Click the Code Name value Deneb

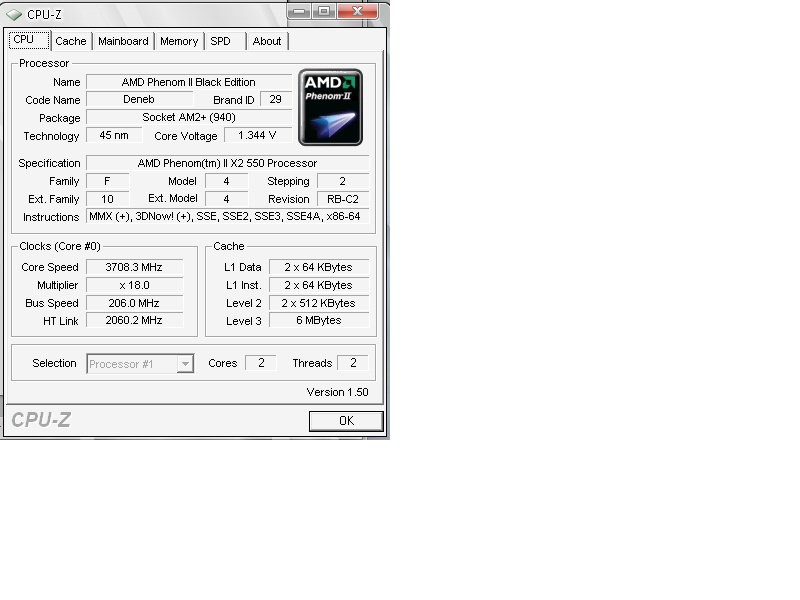tap(139, 99)
